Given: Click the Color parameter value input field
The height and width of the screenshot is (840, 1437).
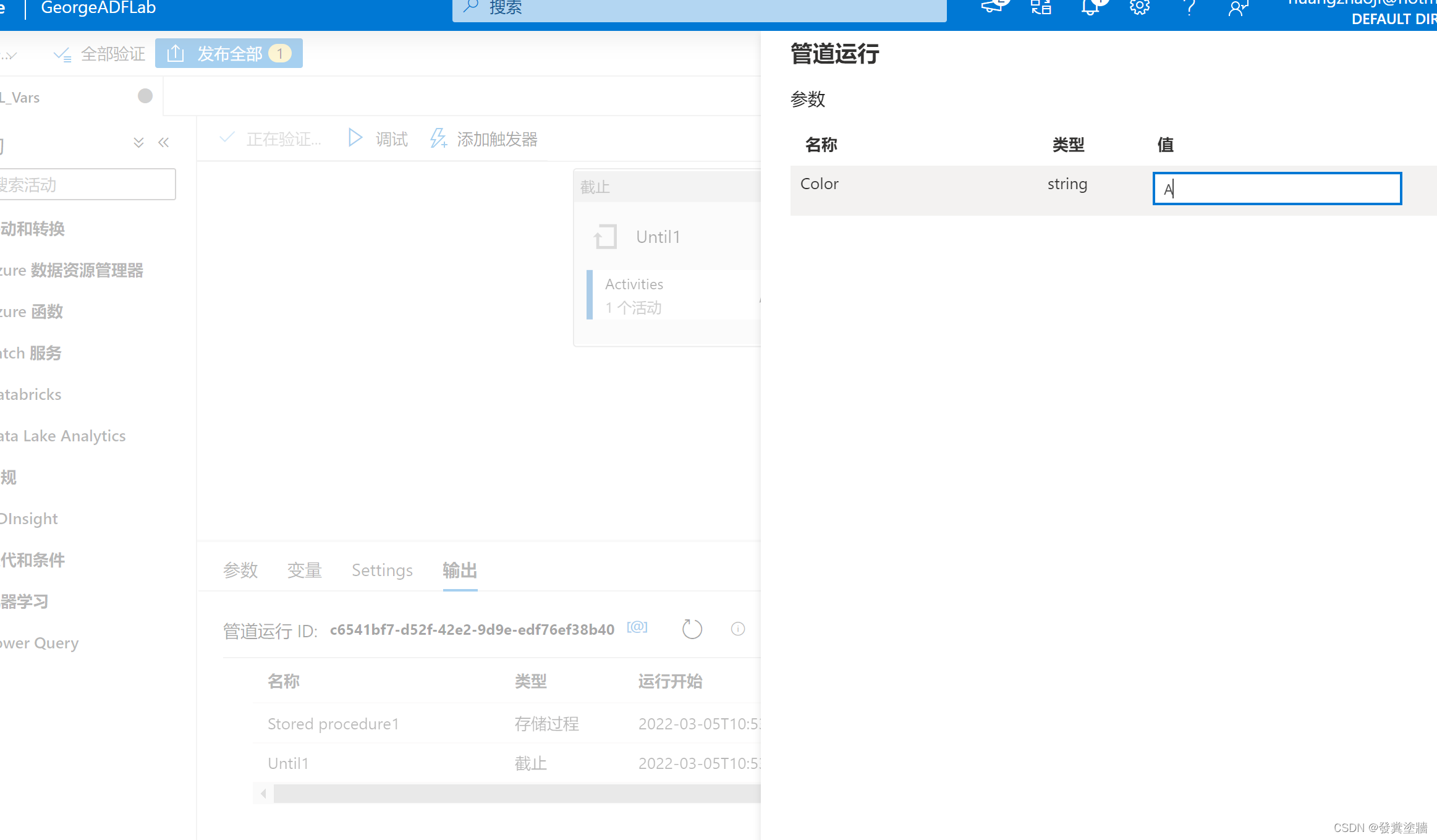Looking at the screenshot, I should [1277, 189].
